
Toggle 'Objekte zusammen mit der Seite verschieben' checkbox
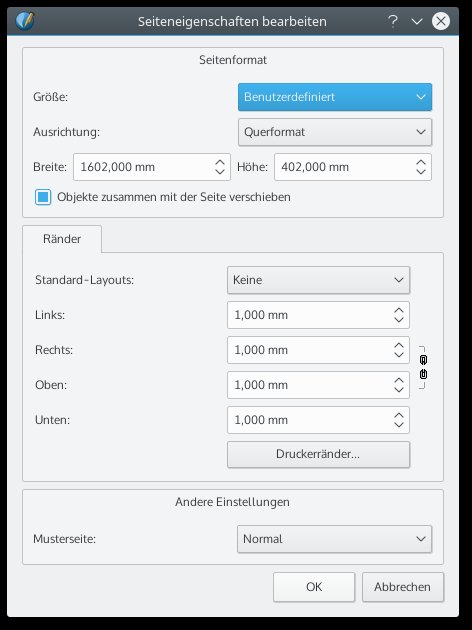point(43,197)
